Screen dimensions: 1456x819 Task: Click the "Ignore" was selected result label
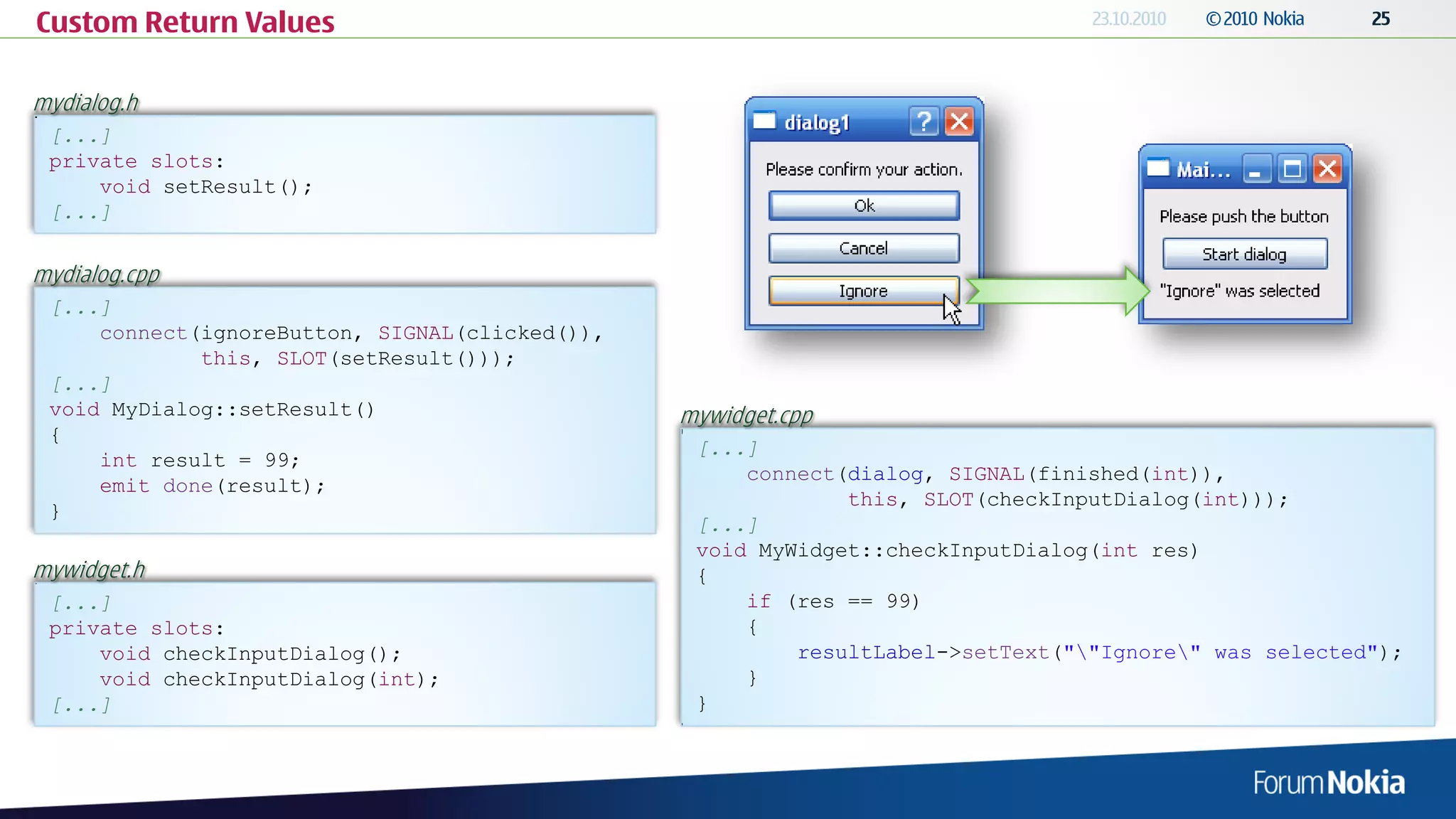click(1239, 291)
